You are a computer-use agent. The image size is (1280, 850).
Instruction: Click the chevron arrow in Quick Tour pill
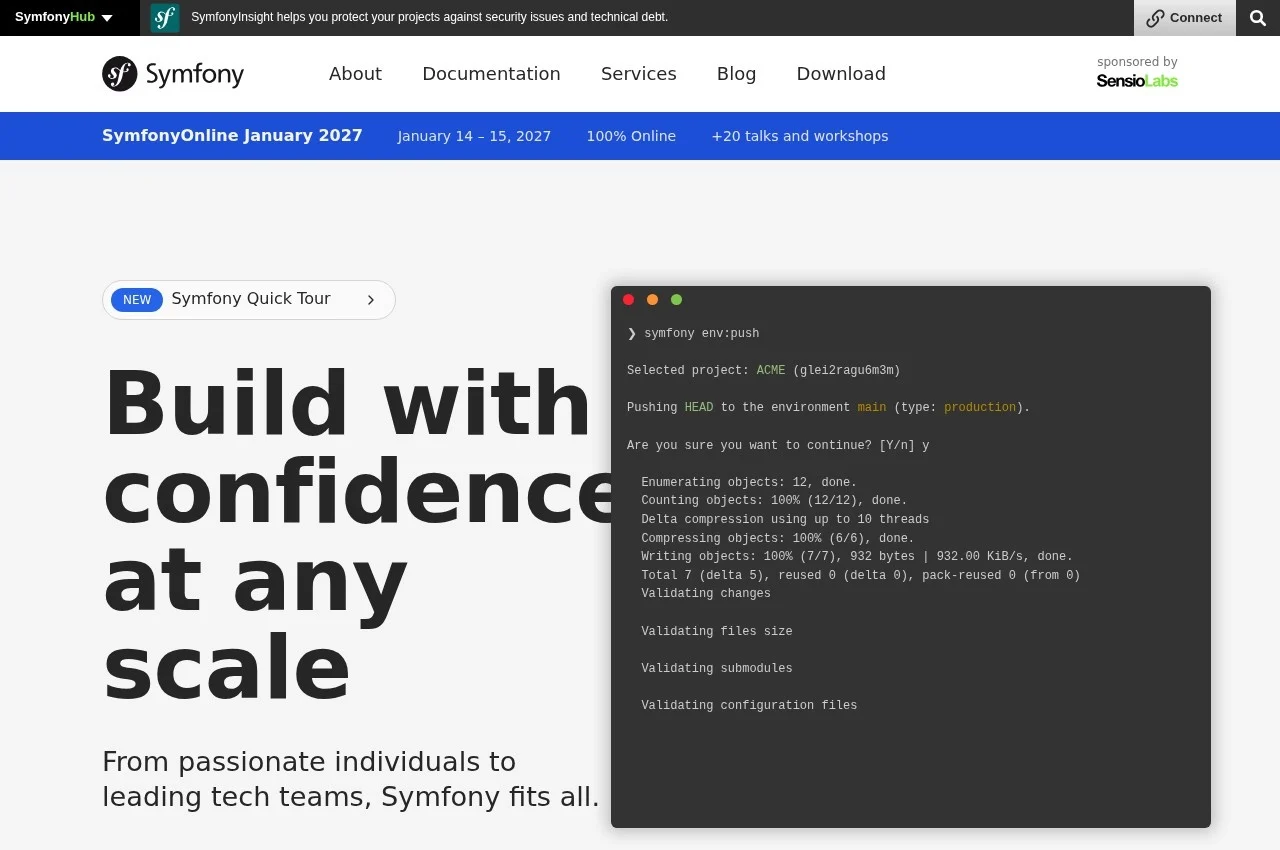point(371,300)
